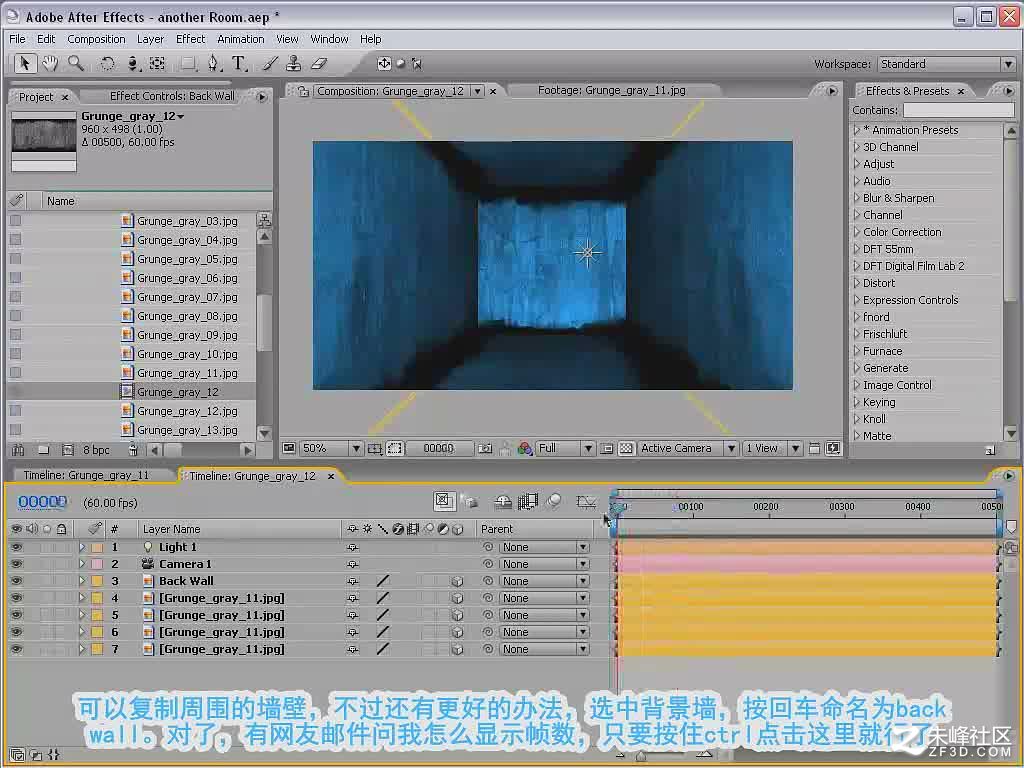Screen dimensions: 1024x768
Task: Toggle visibility of layer 5
Action: point(16,615)
